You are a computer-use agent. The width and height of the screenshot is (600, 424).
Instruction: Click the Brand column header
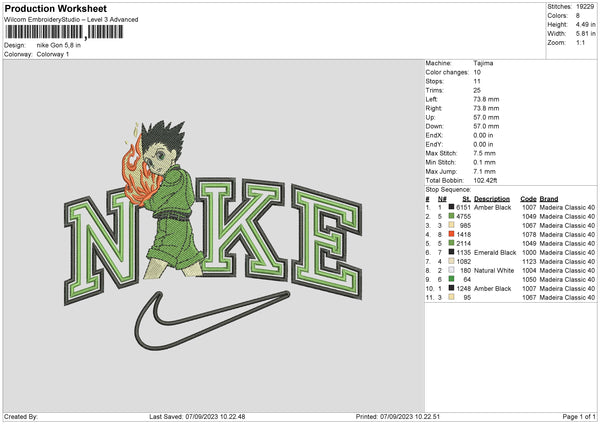(549, 199)
